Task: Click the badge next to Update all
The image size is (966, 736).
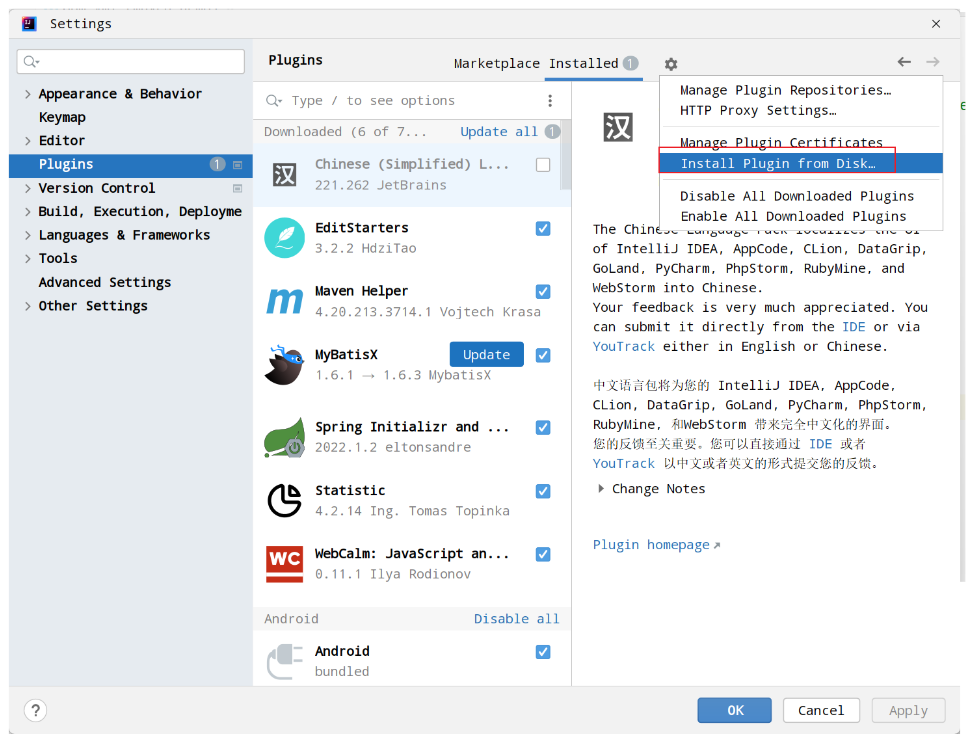Action: (x=552, y=132)
